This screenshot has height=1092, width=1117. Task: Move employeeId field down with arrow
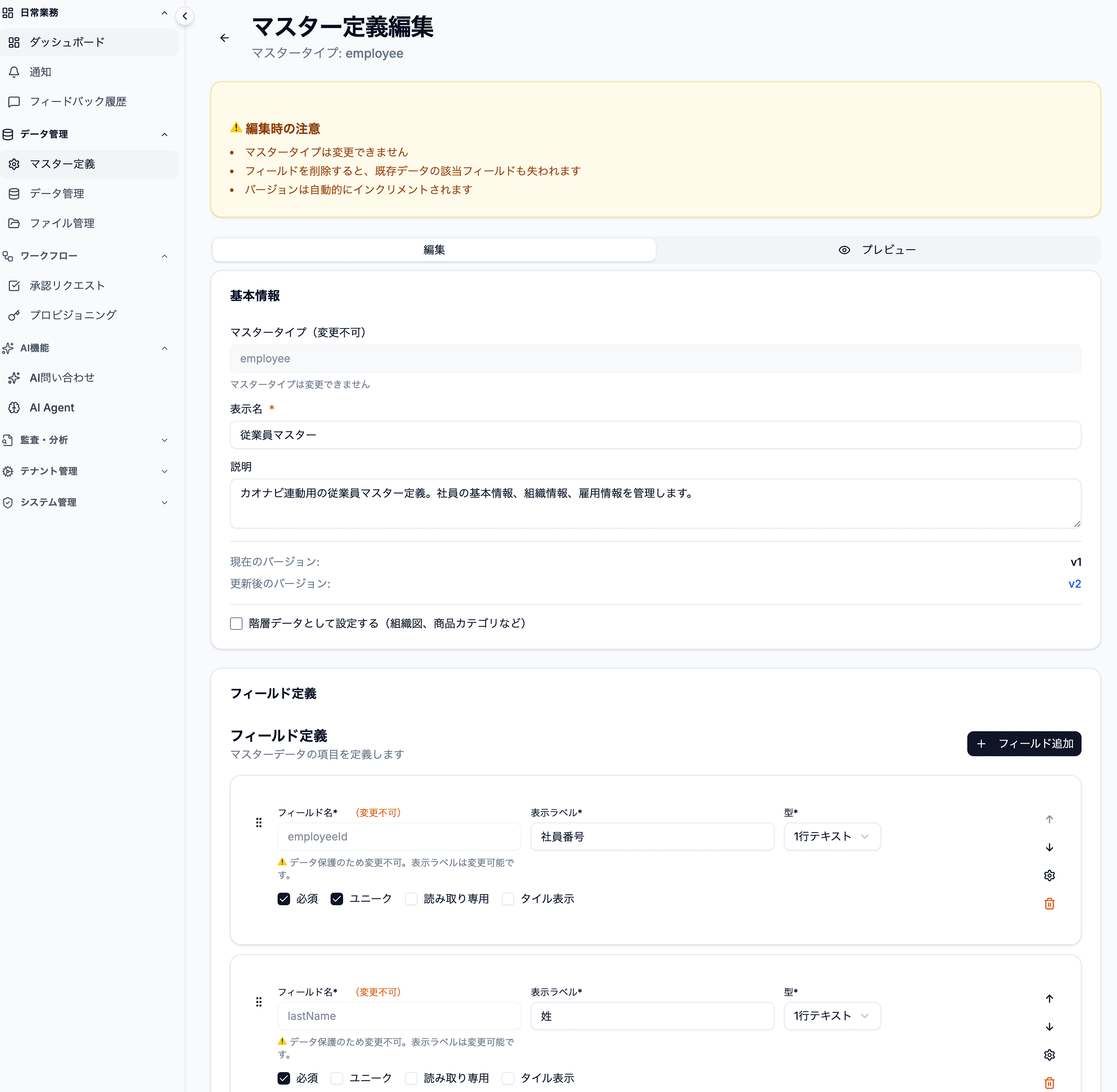tap(1049, 847)
